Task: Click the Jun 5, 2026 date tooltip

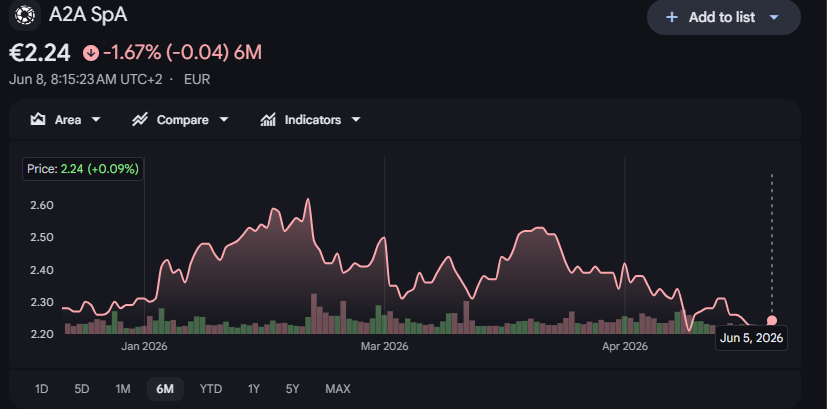Action: [751, 338]
